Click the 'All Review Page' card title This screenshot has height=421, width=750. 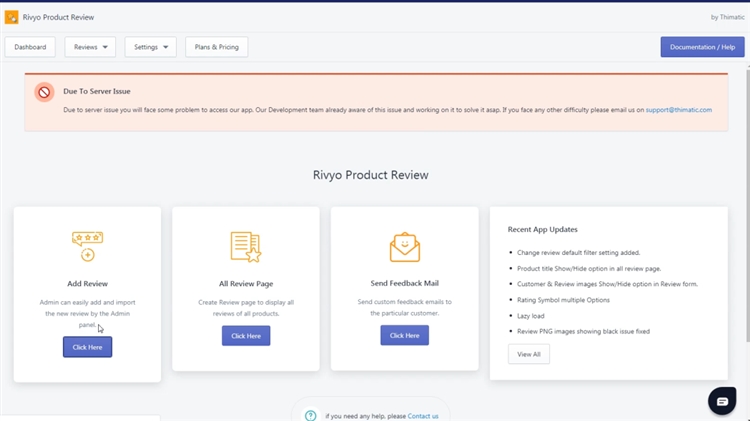point(246,283)
